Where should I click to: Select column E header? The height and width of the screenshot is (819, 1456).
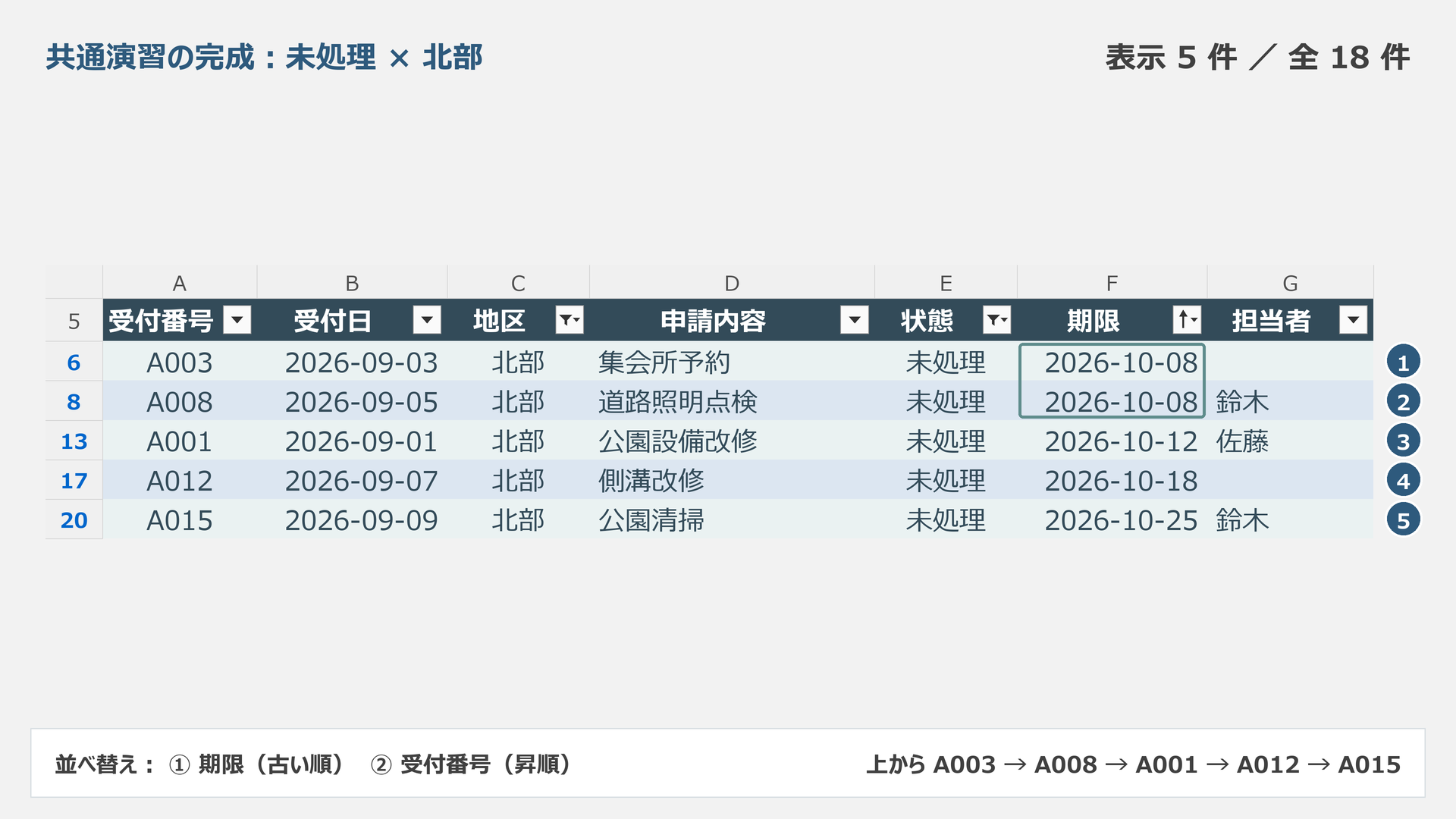coord(946,283)
